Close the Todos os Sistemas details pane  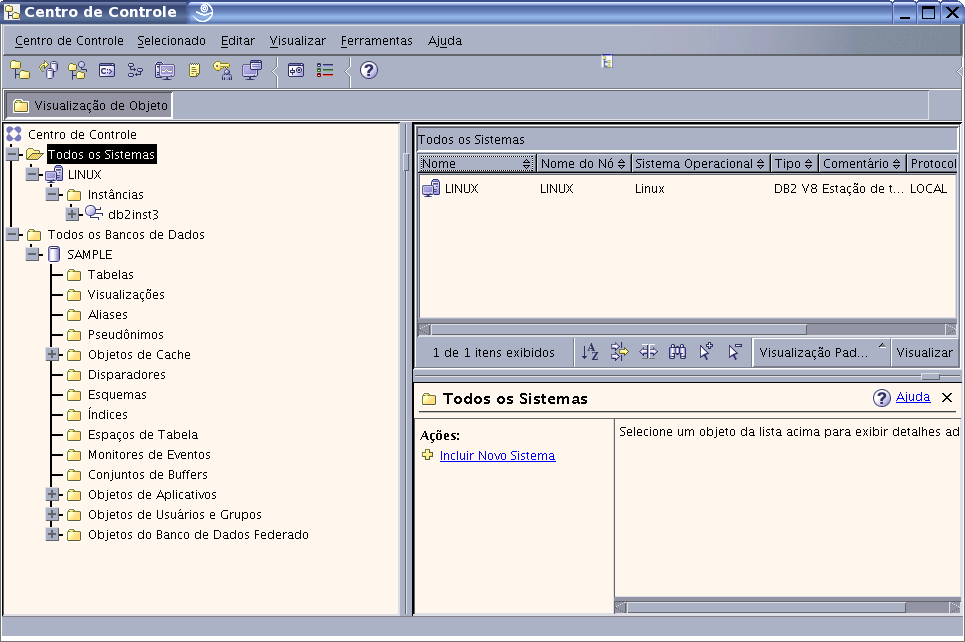pyautogui.click(x=947, y=398)
